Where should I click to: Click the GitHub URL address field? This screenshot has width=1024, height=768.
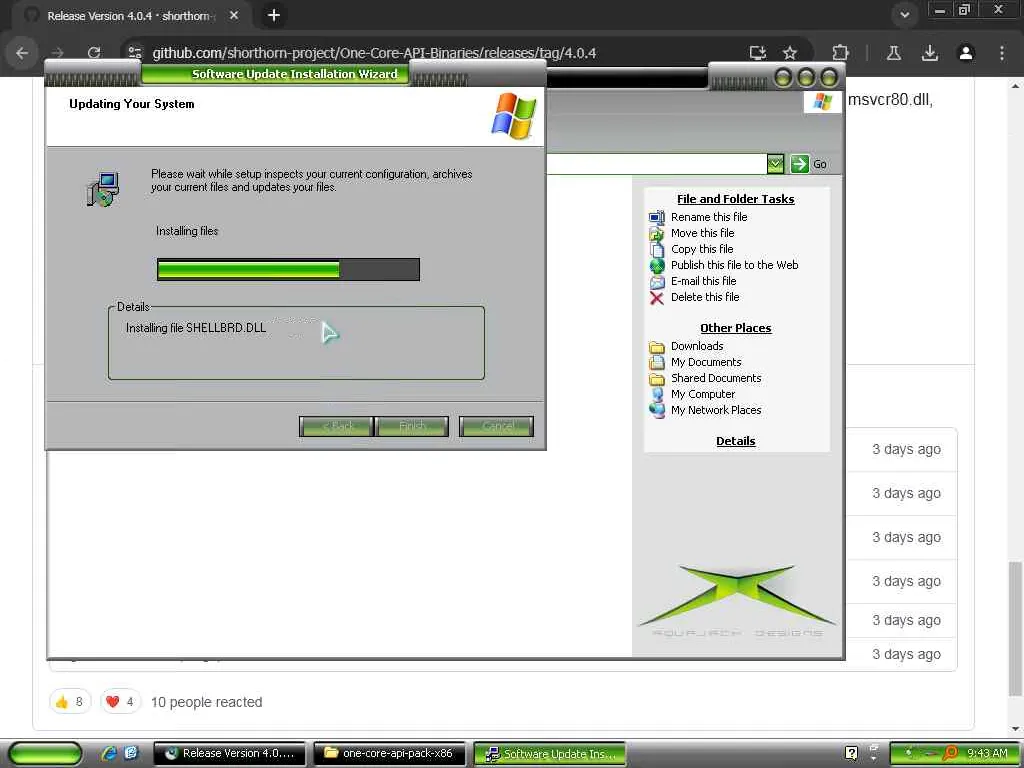374,53
